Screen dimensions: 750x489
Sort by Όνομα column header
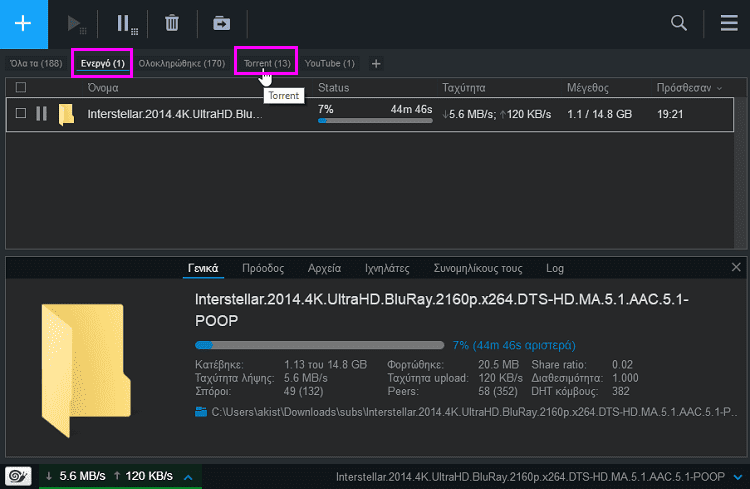click(x=103, y=88)
